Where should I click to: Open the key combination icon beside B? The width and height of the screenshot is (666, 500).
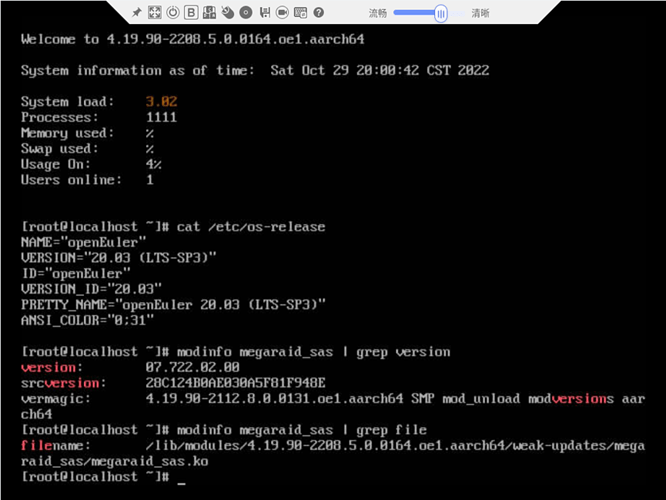(x=209, y=13)
